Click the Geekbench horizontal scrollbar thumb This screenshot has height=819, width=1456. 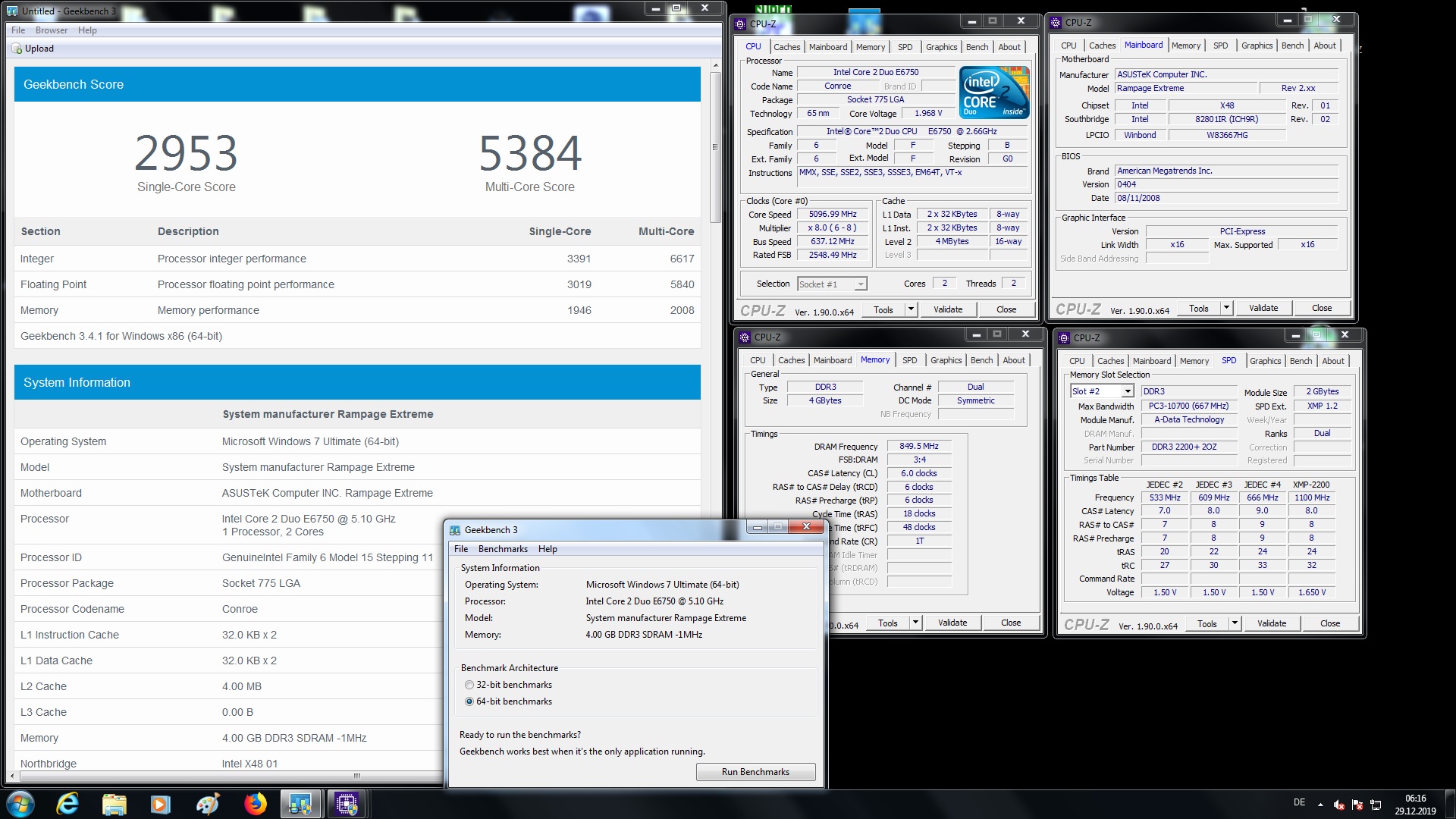click(x=357, y=776)
